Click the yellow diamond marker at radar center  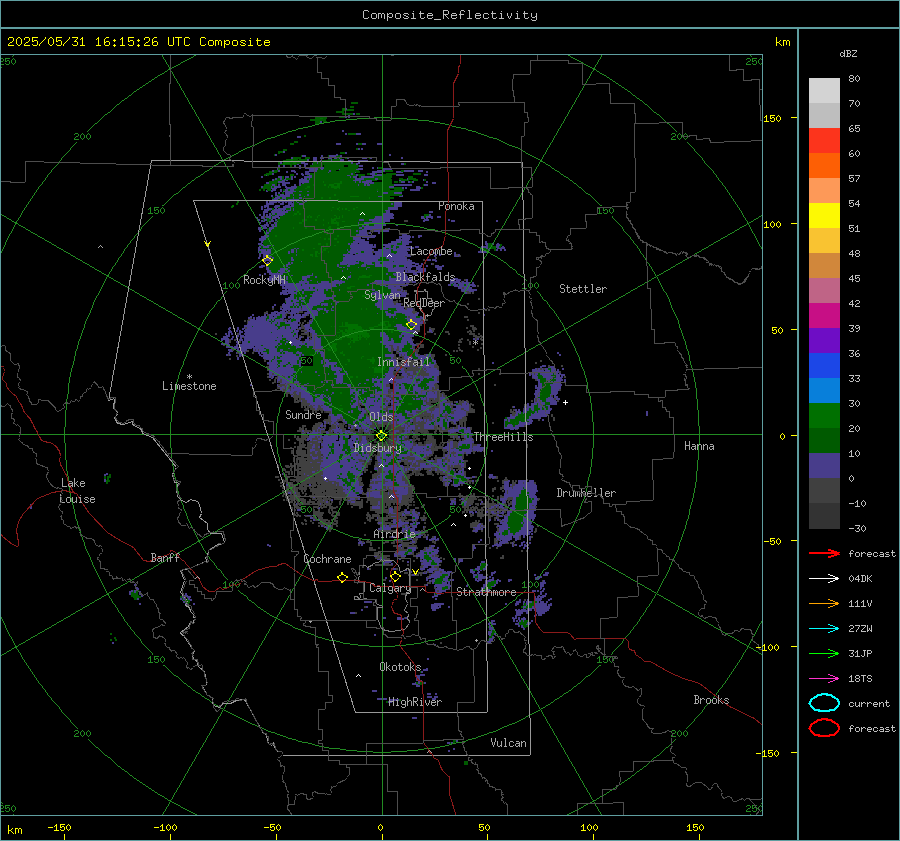(381, 436)
